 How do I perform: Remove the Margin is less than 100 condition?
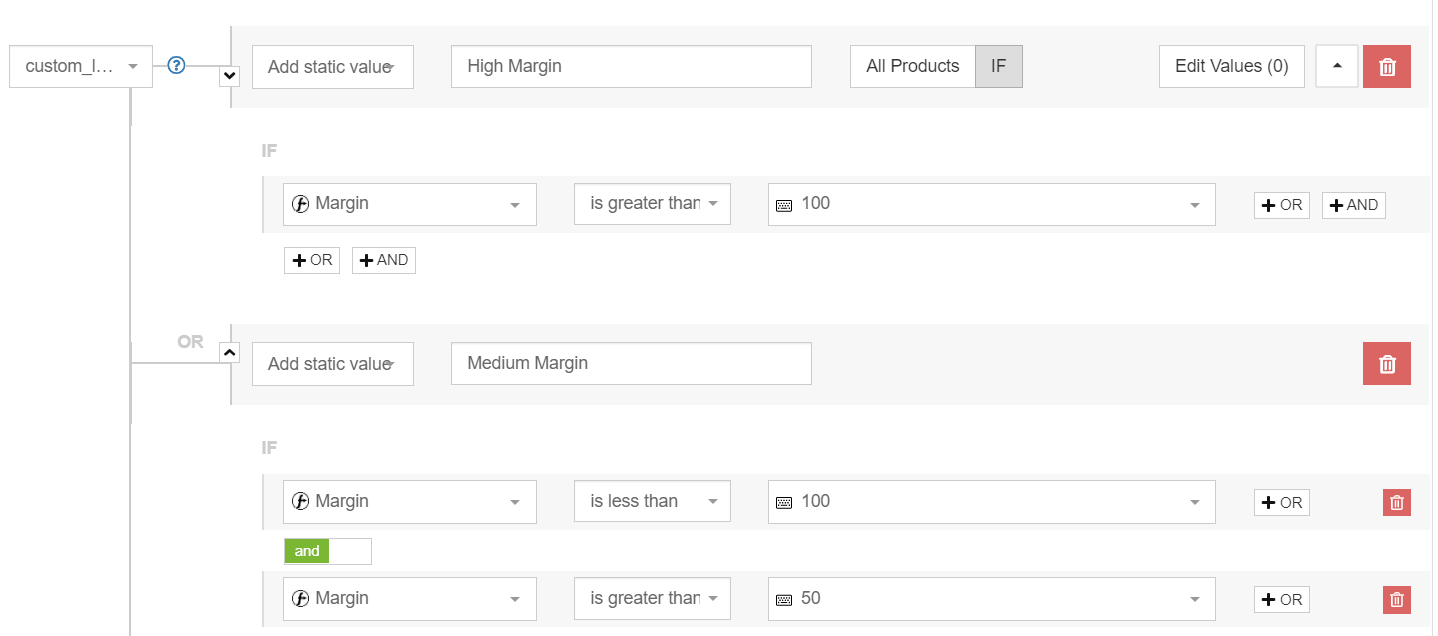tap(1397, 503)
